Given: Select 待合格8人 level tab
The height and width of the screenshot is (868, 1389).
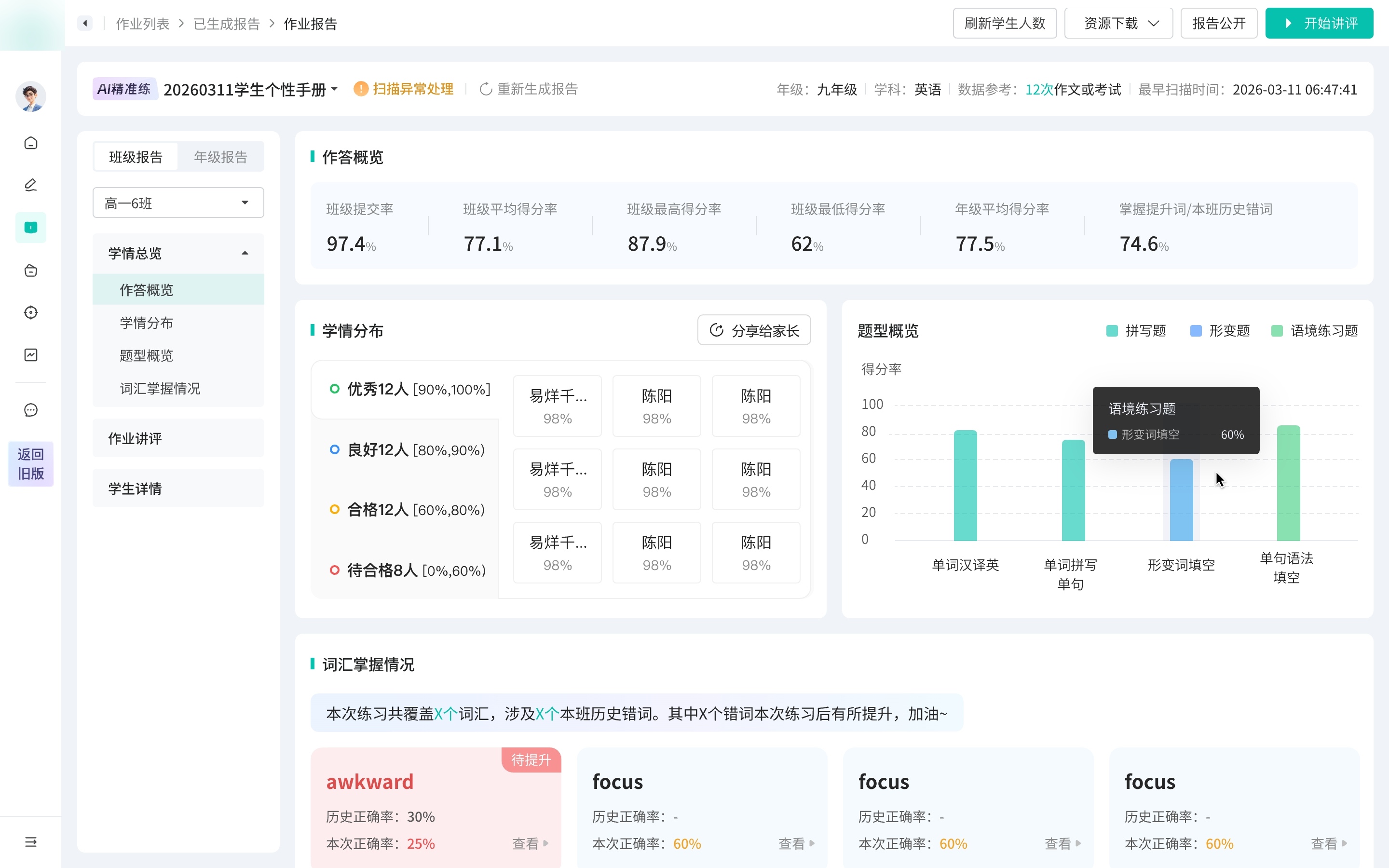Looking at the screenshot, I should pyautogui.click(x=405, y=570).
